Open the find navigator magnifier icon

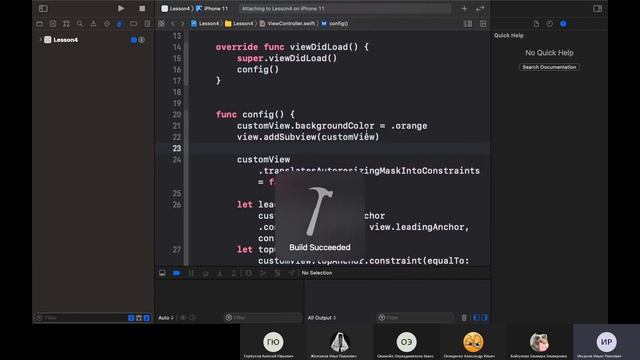coord(80,24)
